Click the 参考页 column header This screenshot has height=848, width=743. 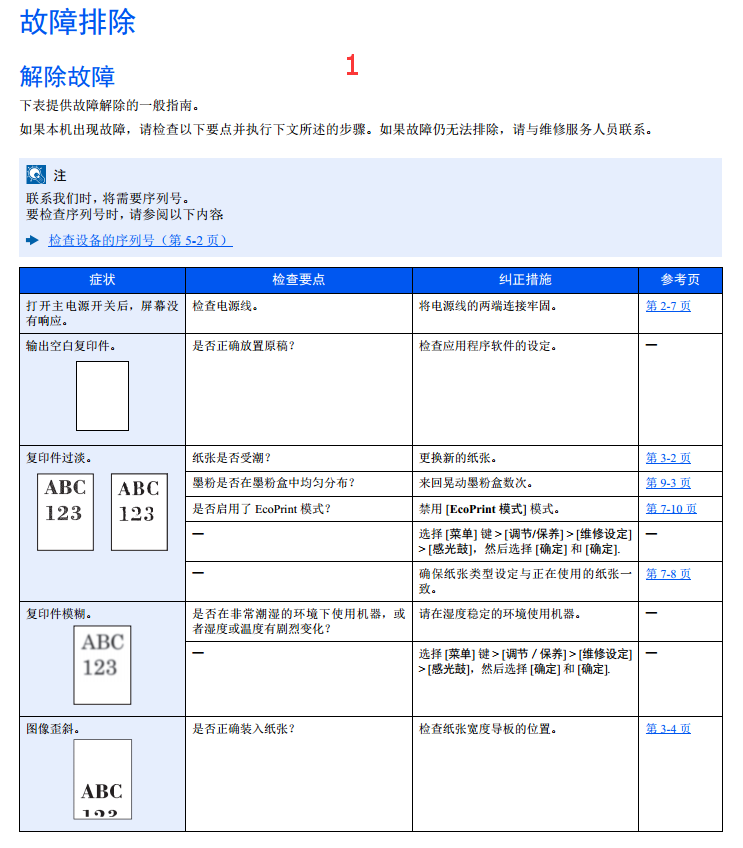coord(680,280)
